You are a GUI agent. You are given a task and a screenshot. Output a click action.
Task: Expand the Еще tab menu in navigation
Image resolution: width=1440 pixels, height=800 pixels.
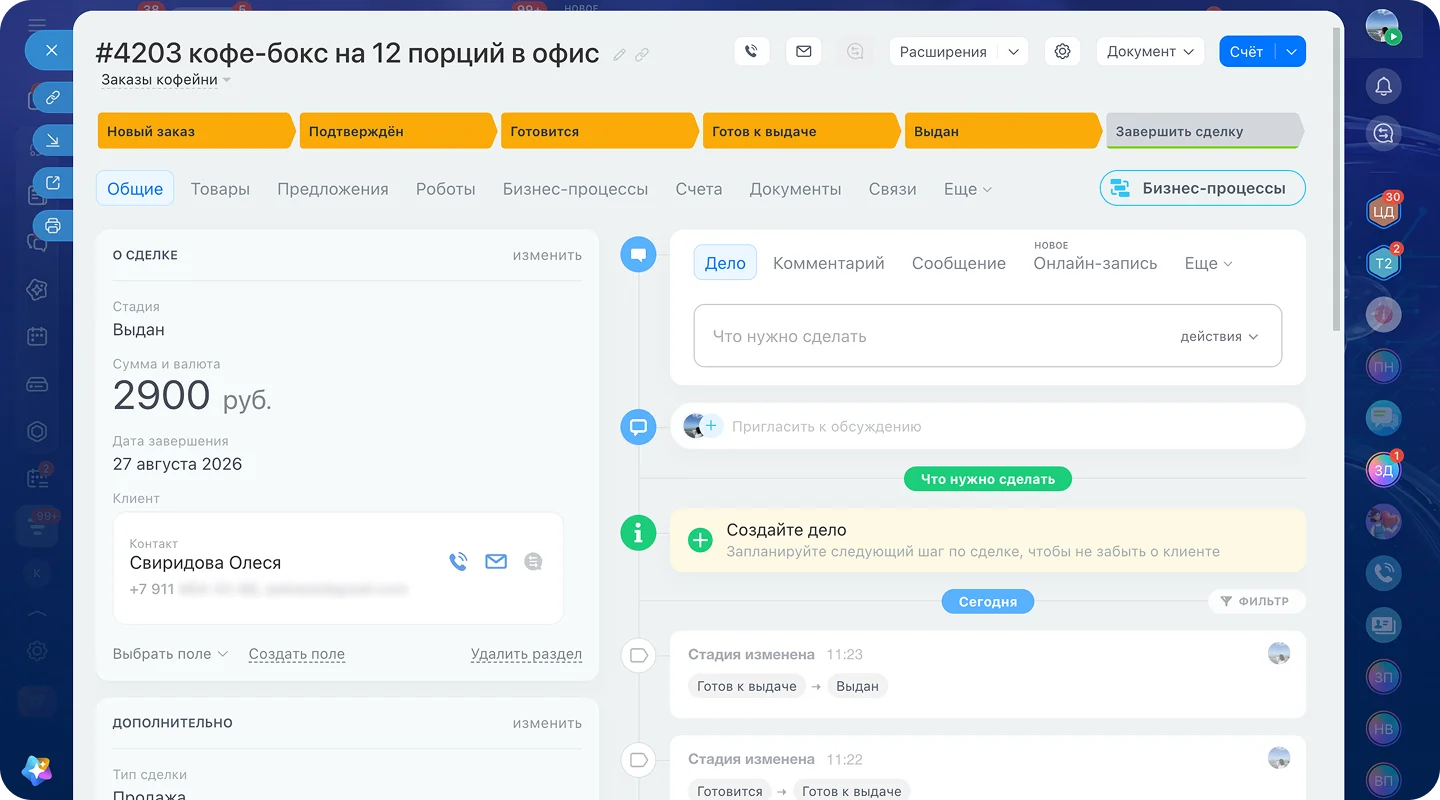point(967,189)
